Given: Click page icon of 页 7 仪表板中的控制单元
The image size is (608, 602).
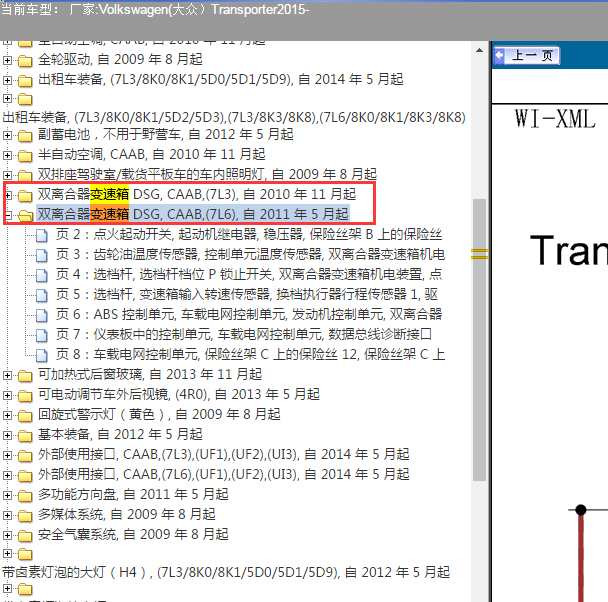Looking at the screenshot, I should coord(41,335).
